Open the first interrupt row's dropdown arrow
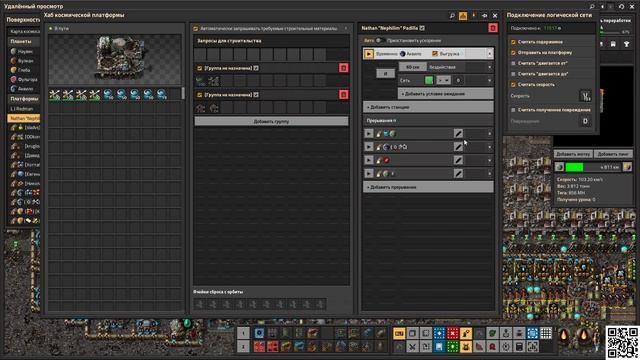This screenshot has width=640, height=360. pyautogui.click(x=489, y=133)
